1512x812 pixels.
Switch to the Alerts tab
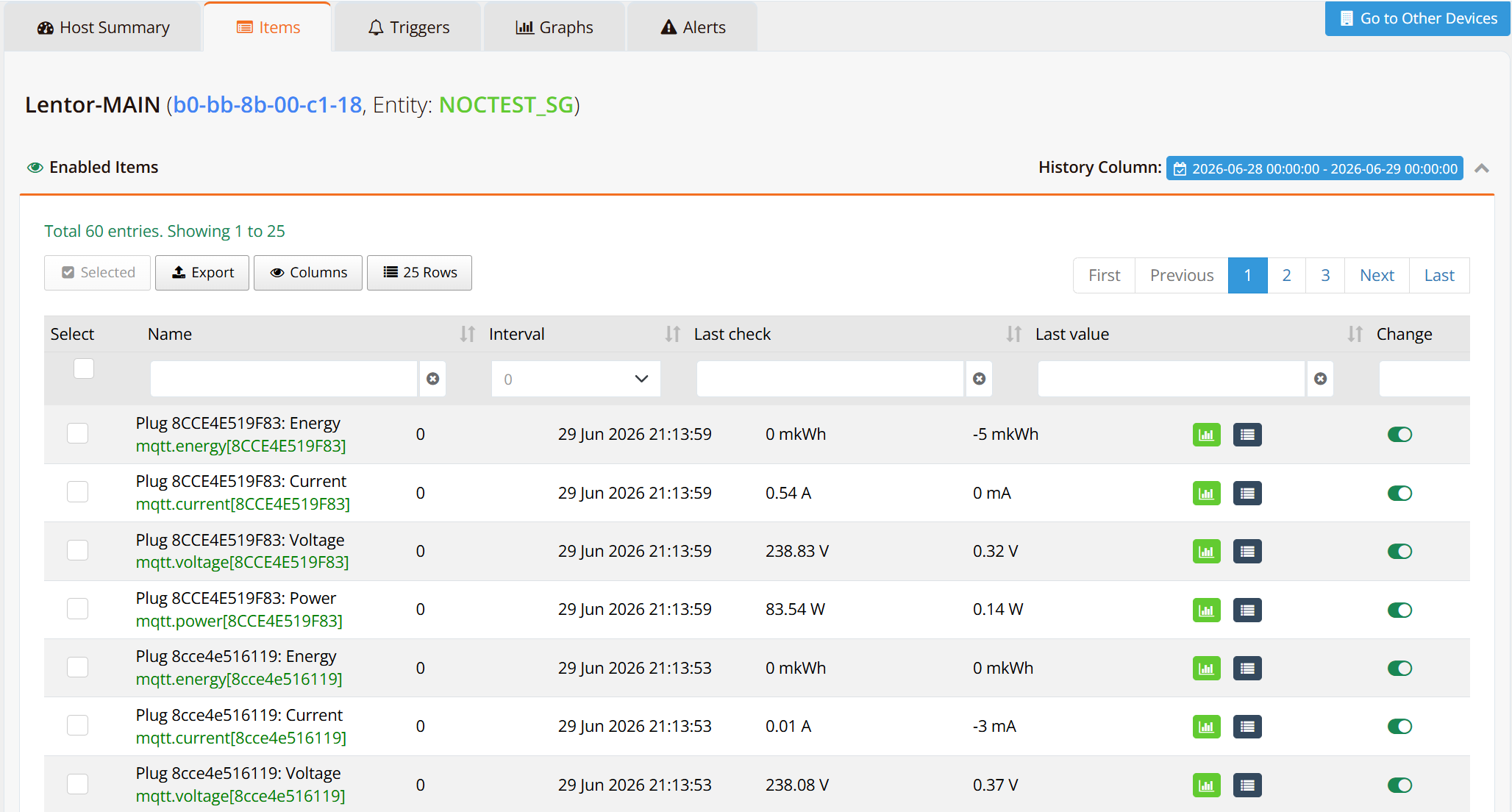click(693, 27)
